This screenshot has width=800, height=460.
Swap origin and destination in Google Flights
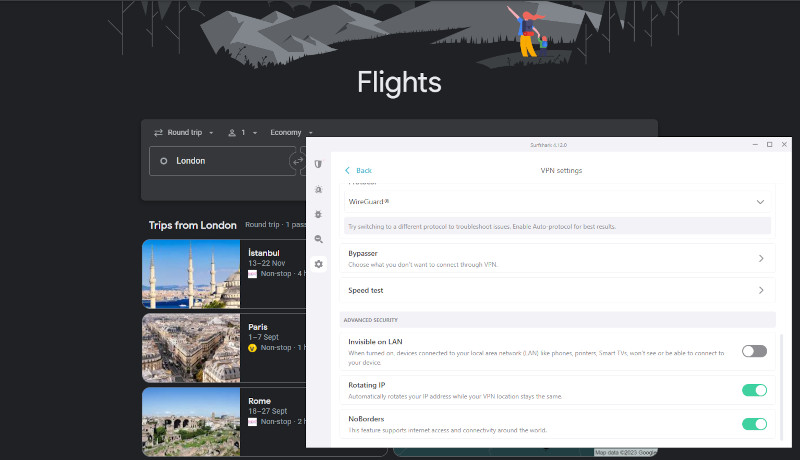[x=298, y=161]
